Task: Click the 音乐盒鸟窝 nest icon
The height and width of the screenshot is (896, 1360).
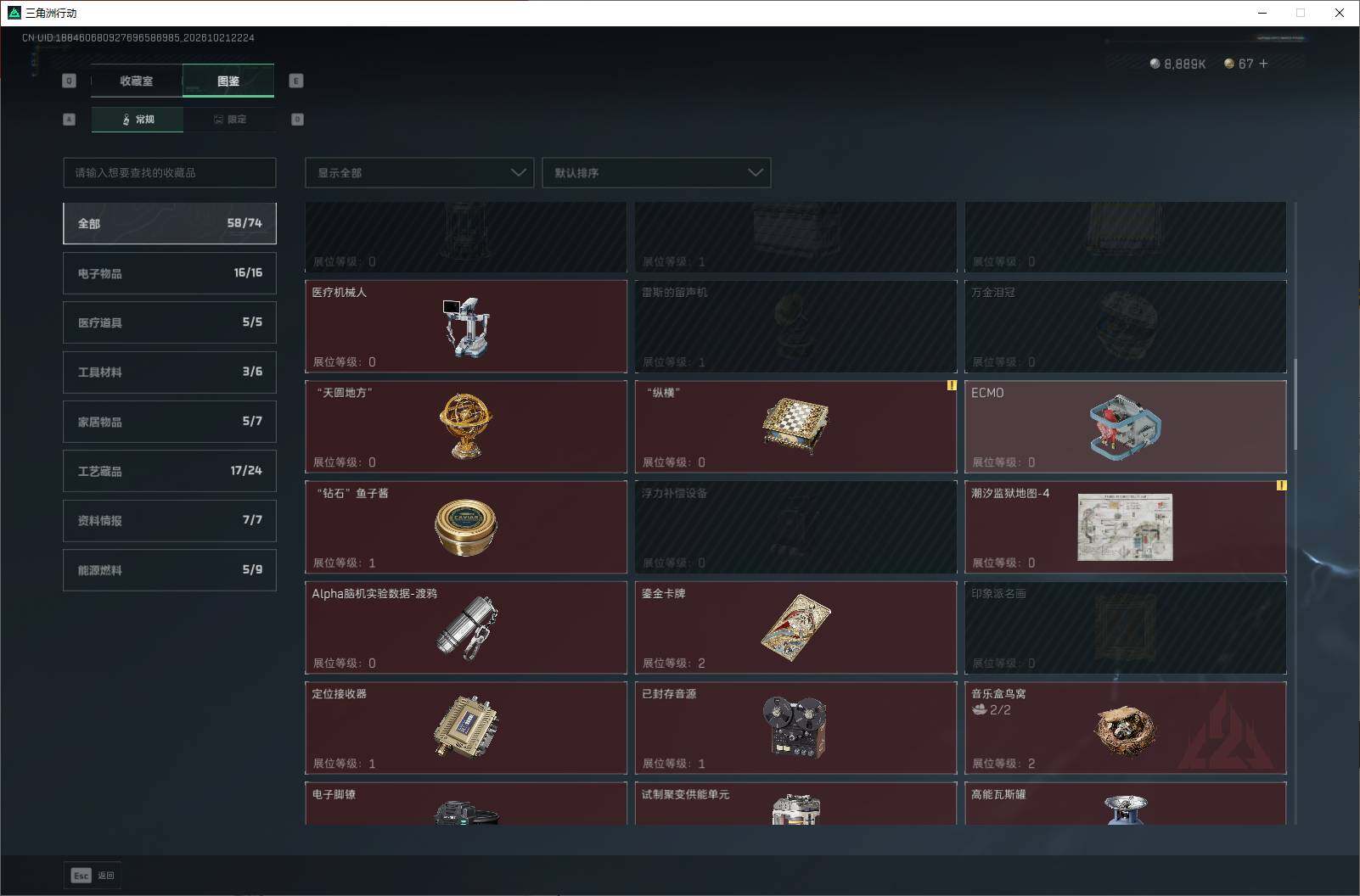Action: tap(1125, 730)
